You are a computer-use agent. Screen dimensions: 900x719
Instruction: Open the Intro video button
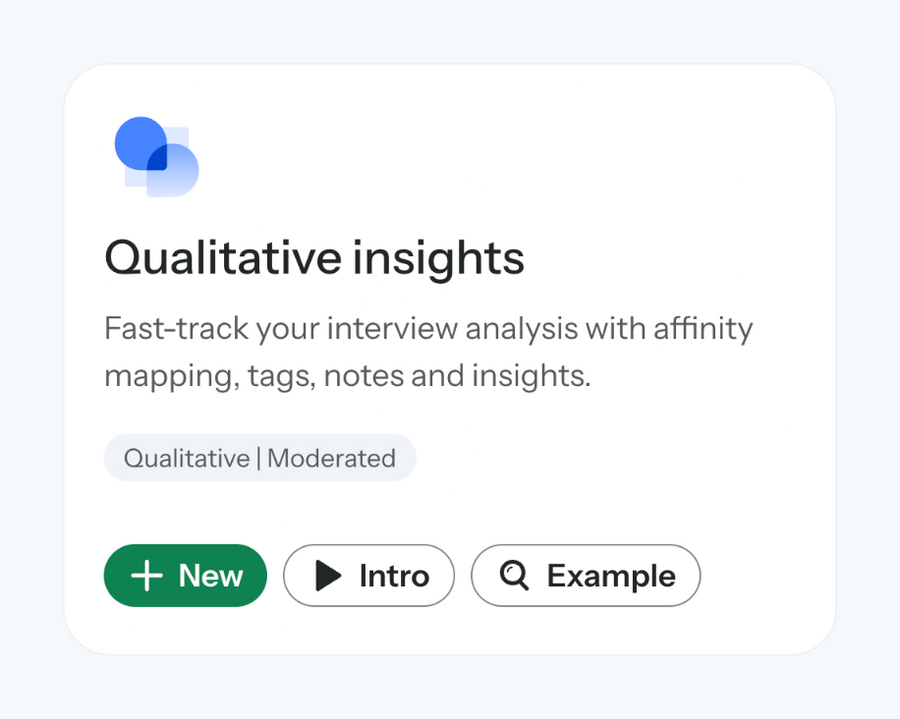point(368,576)
